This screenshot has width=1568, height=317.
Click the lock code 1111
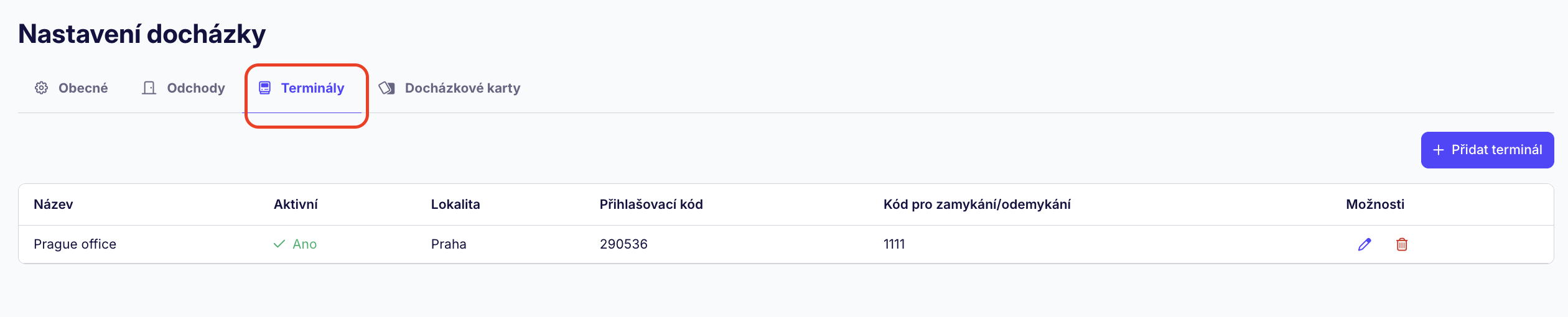pos(894,244)
